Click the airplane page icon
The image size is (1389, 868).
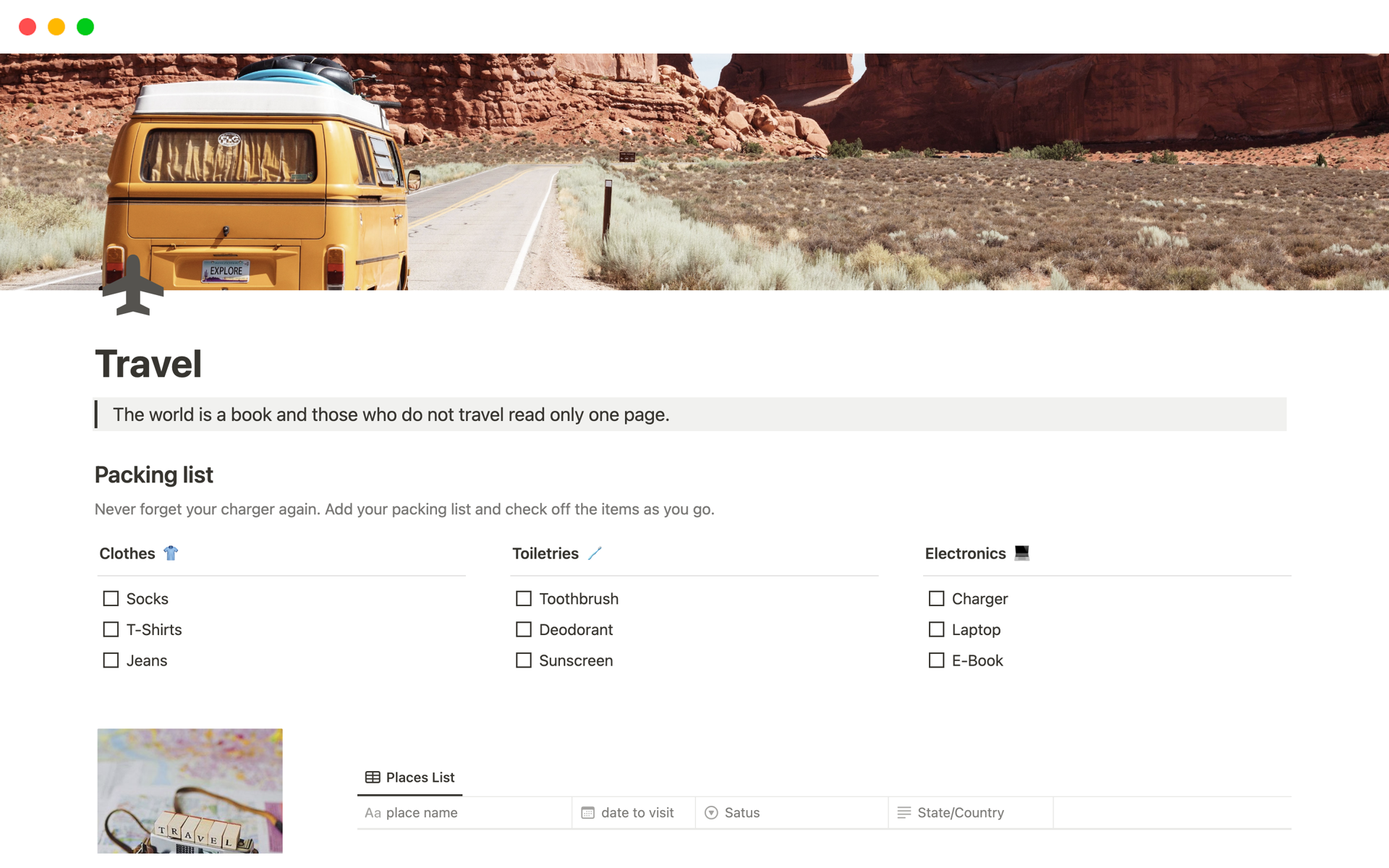(x=133, y=286)
